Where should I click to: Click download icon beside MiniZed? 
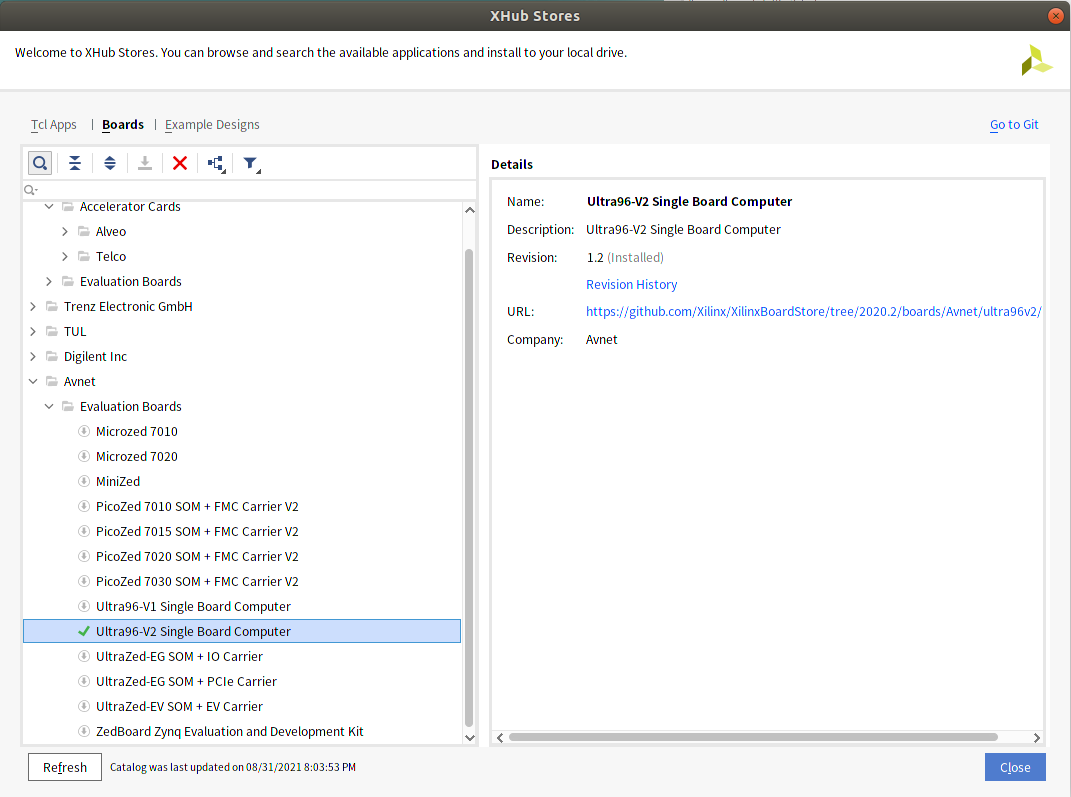pos(84,481)
